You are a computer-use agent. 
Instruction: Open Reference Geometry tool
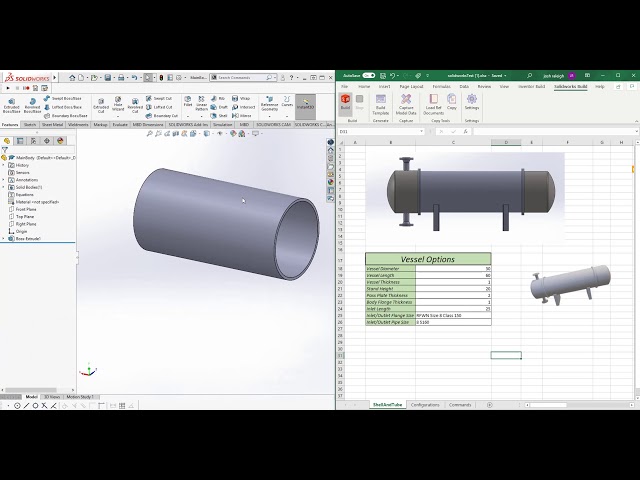click(269, 104)
